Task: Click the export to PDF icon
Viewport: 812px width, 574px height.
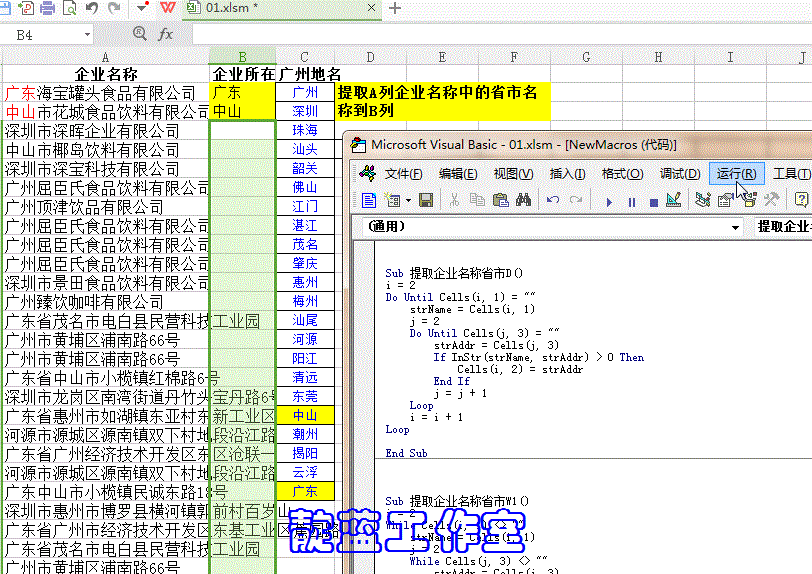Action: (25, 8)
